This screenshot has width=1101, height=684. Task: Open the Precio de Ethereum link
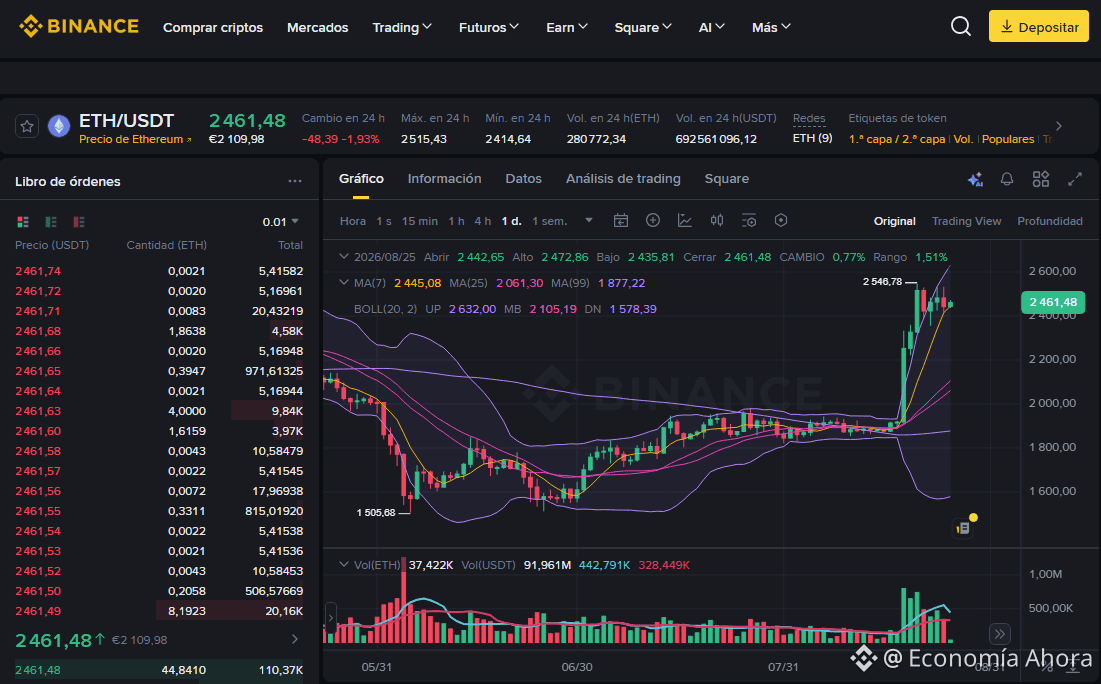click(x=135, y=139)
